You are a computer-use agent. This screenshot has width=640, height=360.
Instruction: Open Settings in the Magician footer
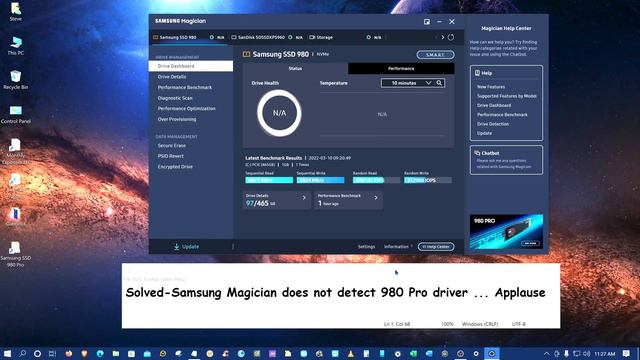(366, 247)
